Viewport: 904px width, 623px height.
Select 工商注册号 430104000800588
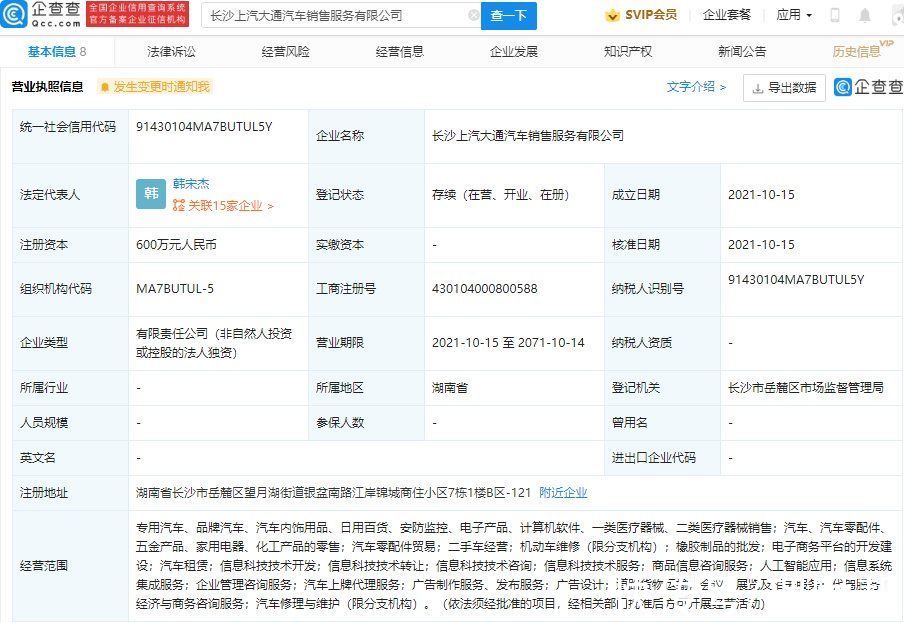click(485, 289)
